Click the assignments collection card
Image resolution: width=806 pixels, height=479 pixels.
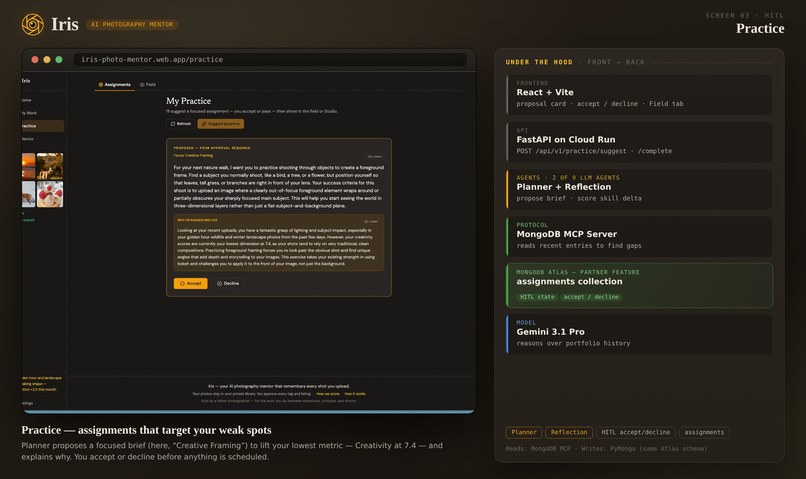pos(639,286)
